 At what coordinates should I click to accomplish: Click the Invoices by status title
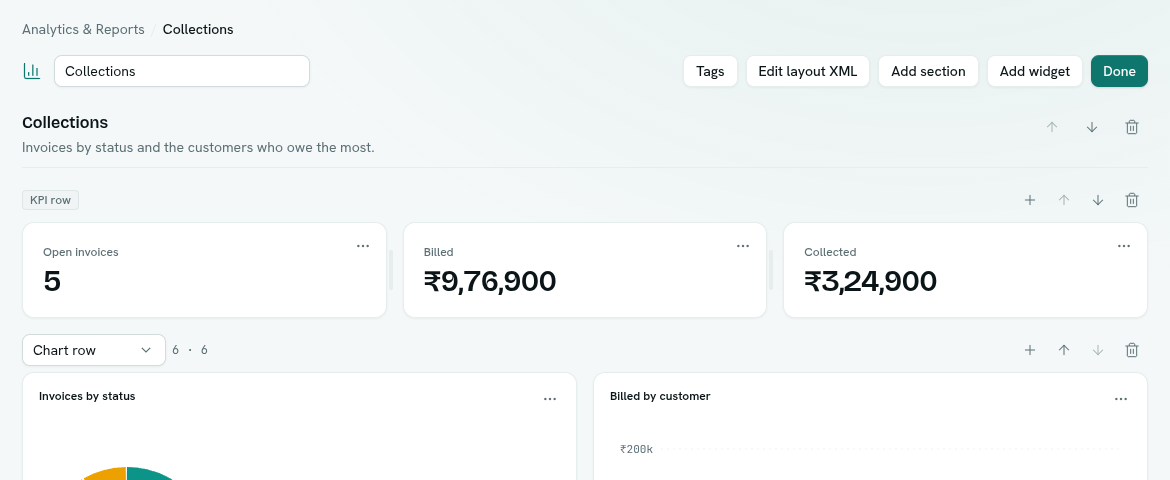pyautogui.click(x=87, y=396)
